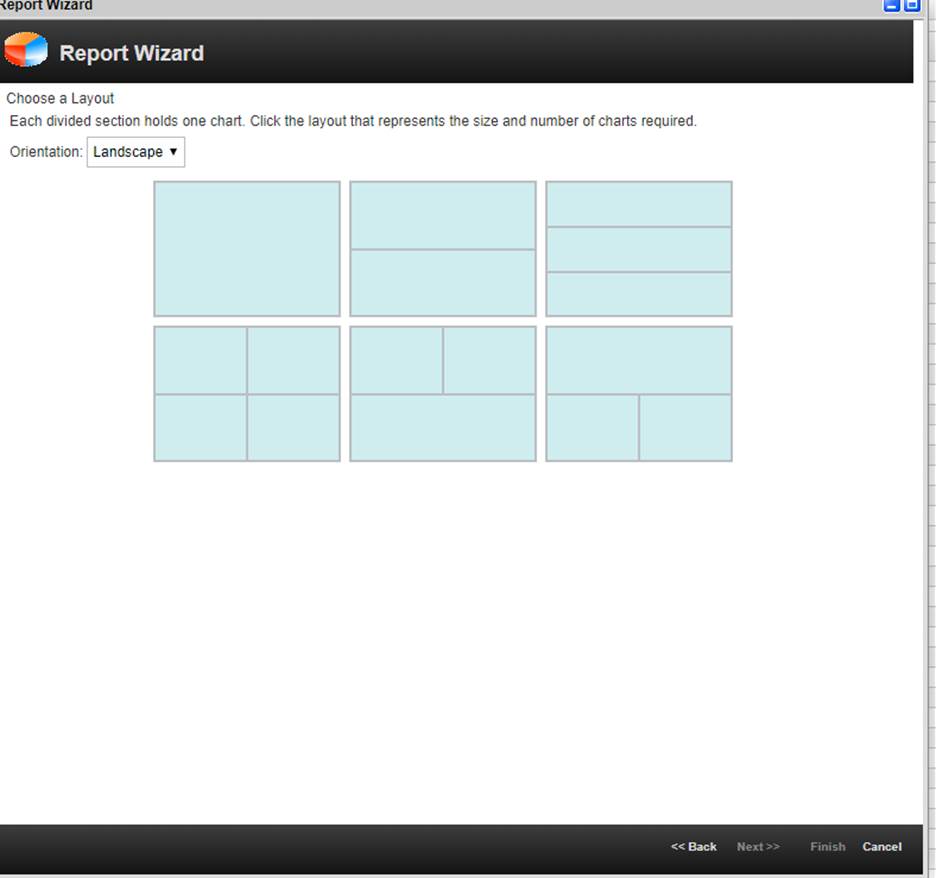Click the Next >> button
This screenshot has height=878, width=936.
pos(758,846)
